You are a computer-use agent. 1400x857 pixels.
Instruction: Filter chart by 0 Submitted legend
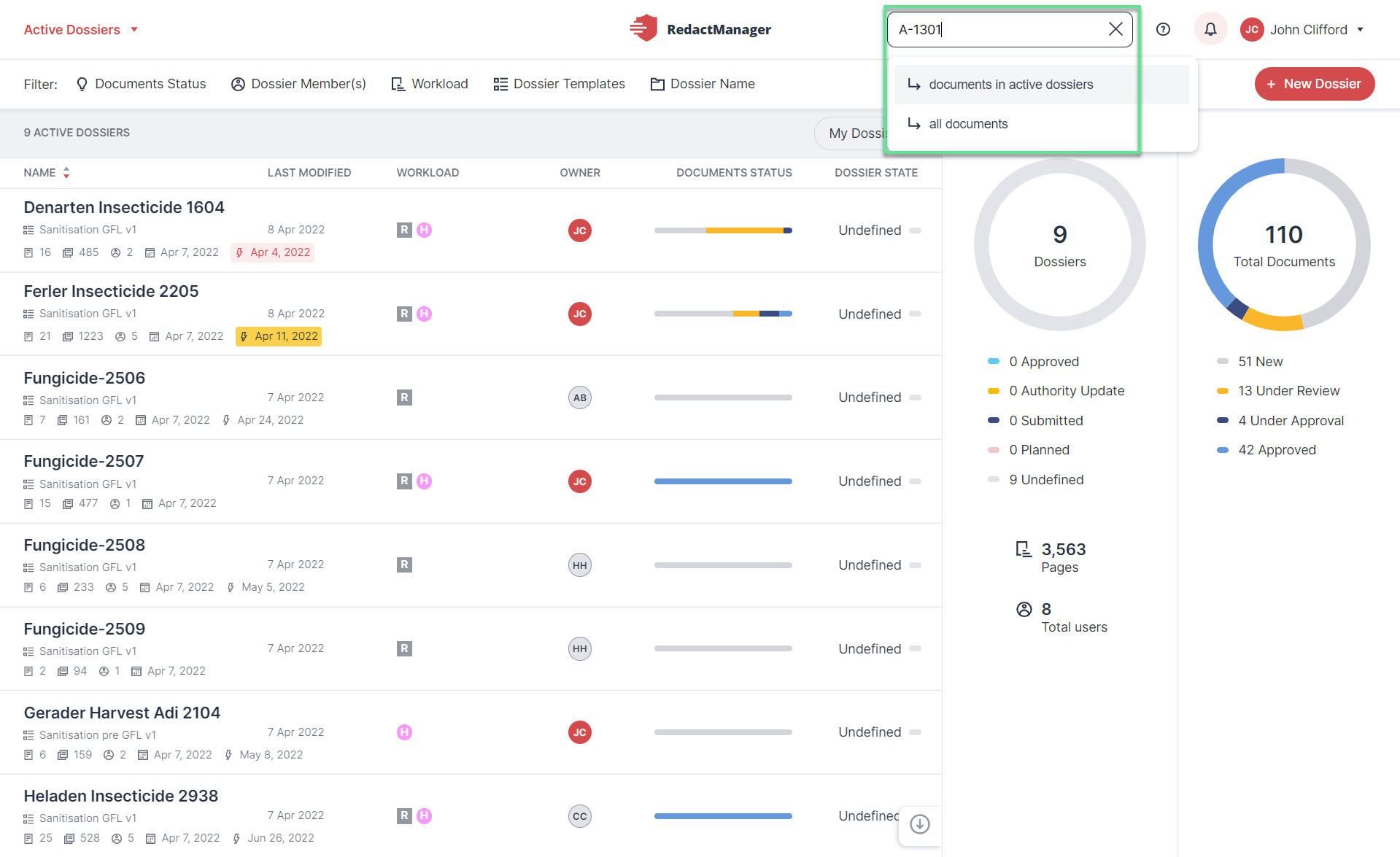1035,421
